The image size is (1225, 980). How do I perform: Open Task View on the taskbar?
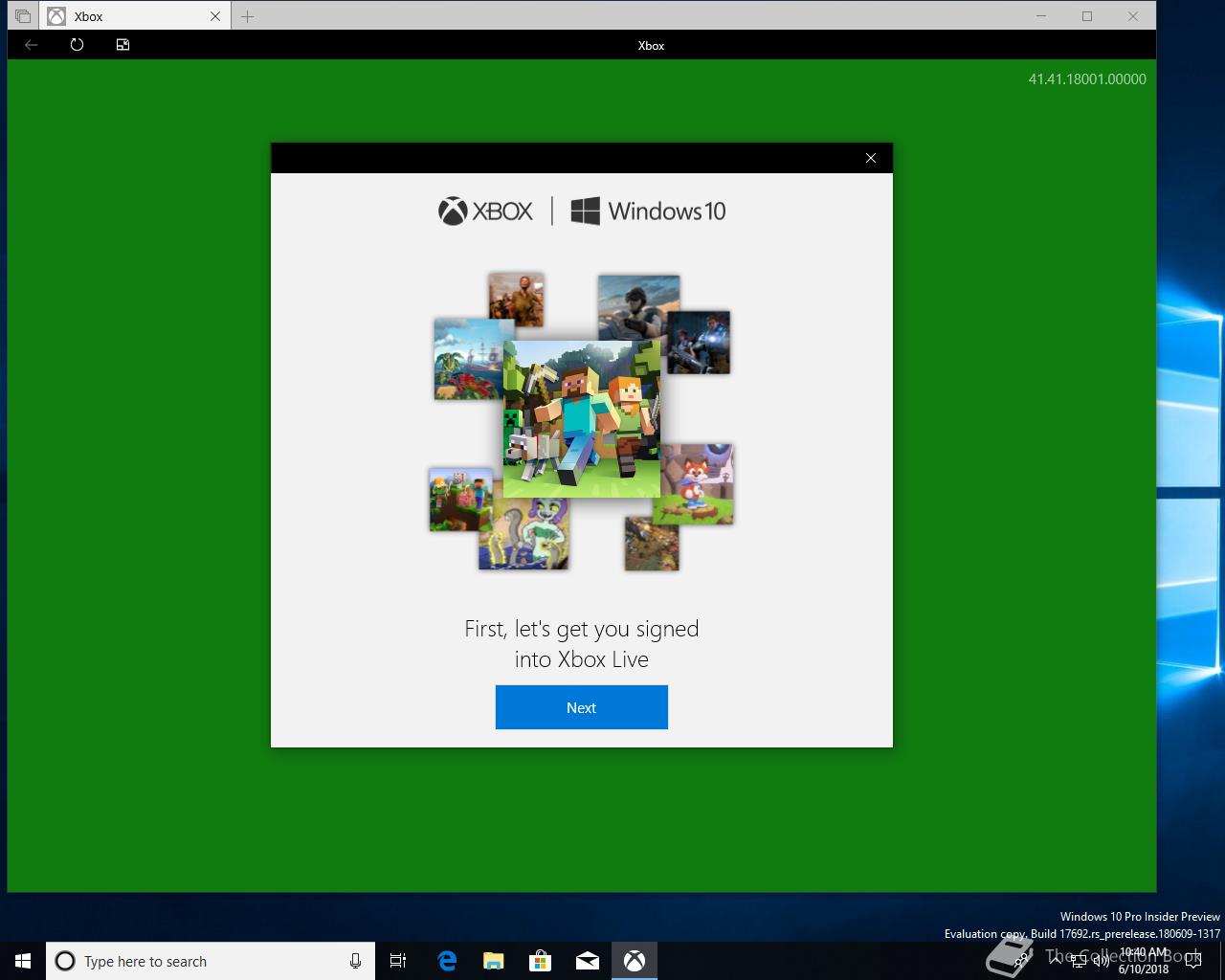[398, 961]
